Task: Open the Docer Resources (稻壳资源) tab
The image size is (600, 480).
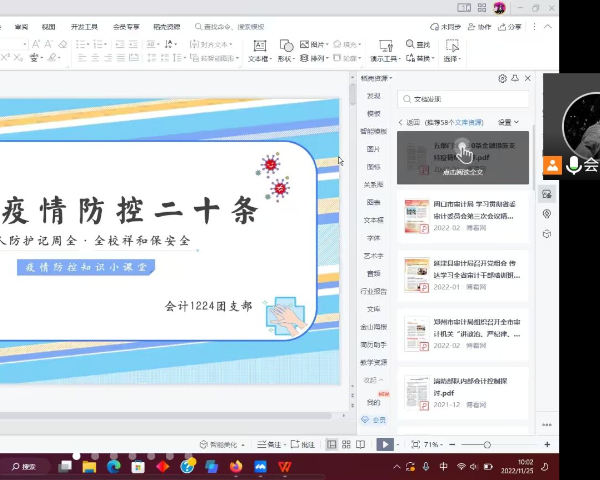Action: 167,27
